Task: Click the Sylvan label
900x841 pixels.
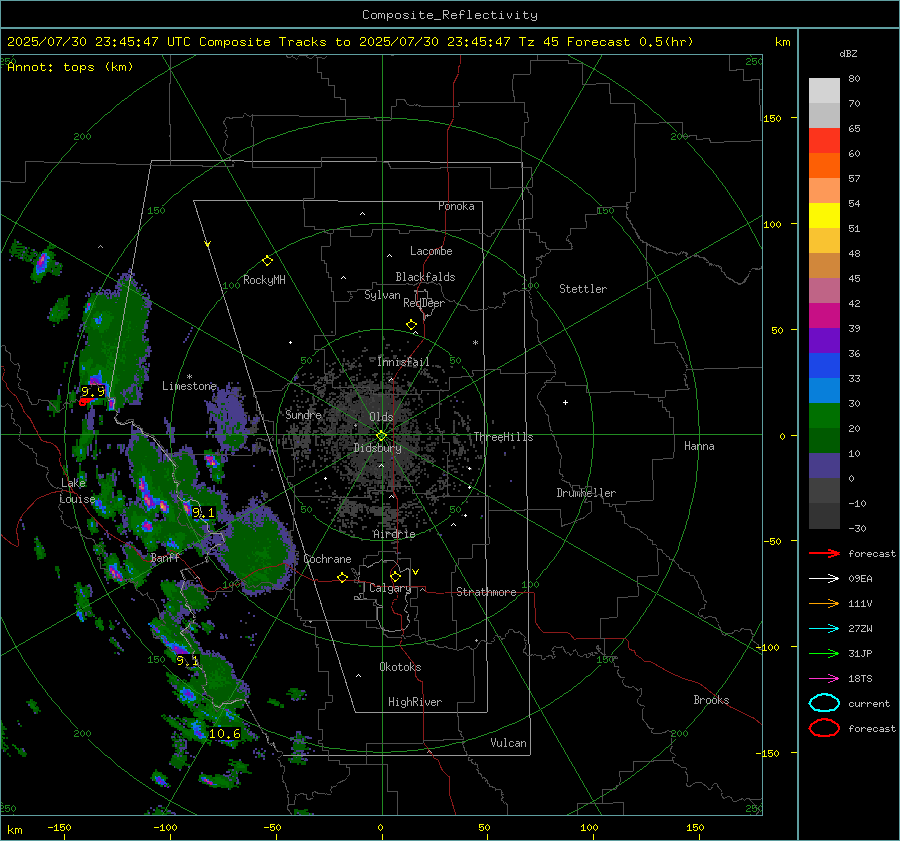Action: point(382,295)
